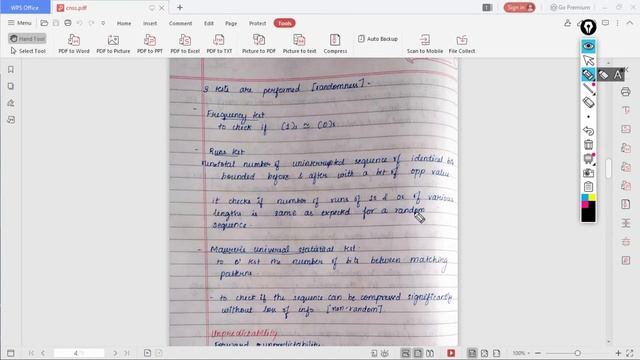This screenshot has height=360, width=640.
Task: Undo last annotation stroke
Action: pyautogui.click(x=588, y=131)
